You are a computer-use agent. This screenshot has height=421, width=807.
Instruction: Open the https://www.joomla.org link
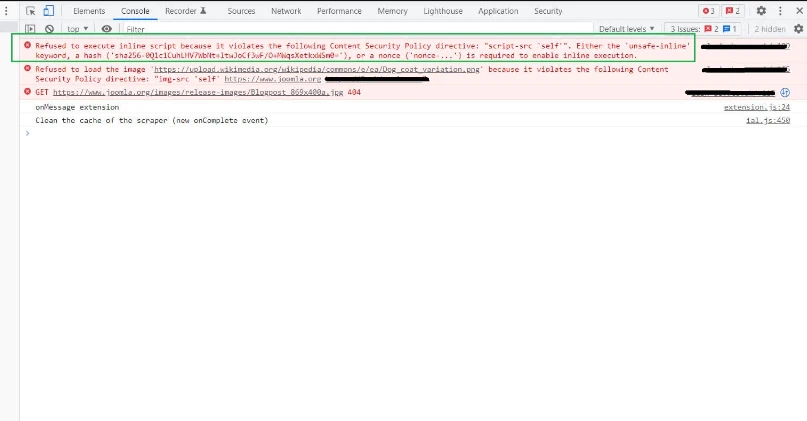click(273, 79)
